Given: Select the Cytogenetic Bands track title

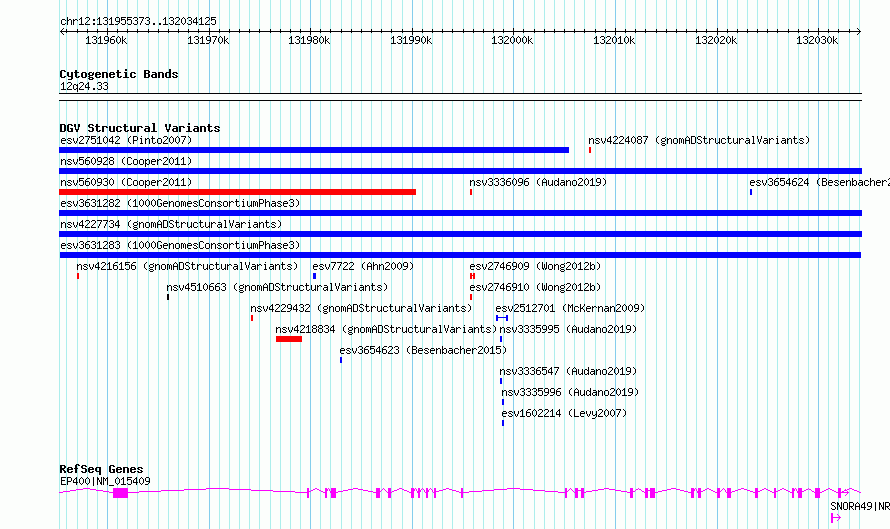Looking at the screenshot, I should click(x=119, y=74).
